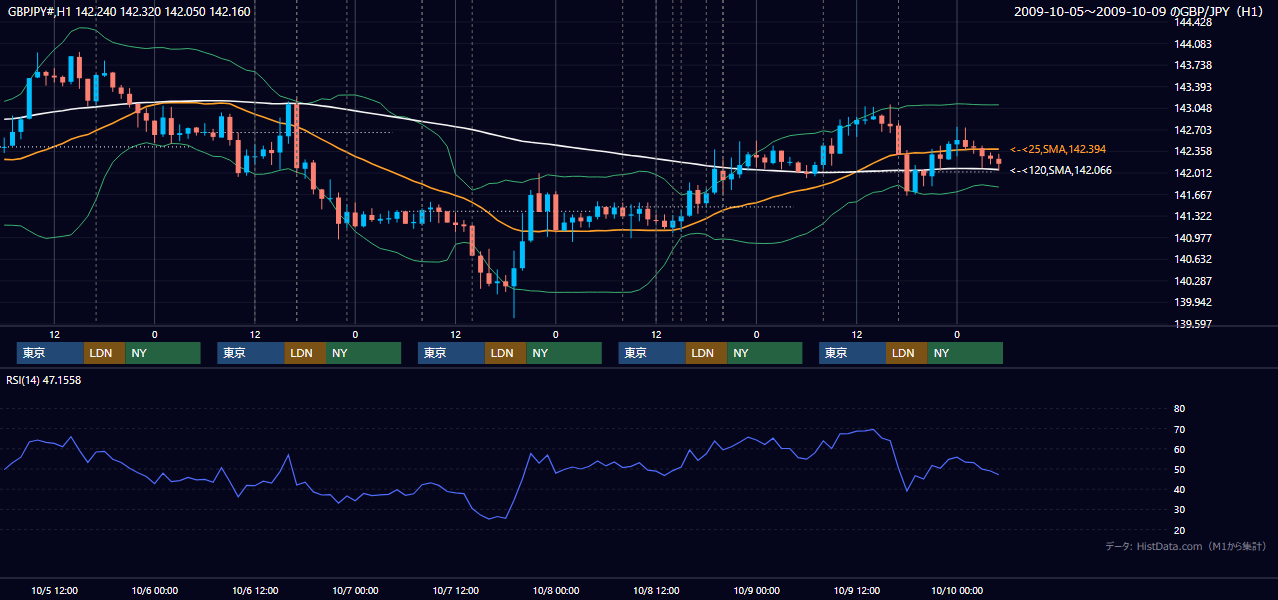Select price axis value 143.738
The height and width of the screenshot is (600, 1278).
click(x=1194, y=65)
